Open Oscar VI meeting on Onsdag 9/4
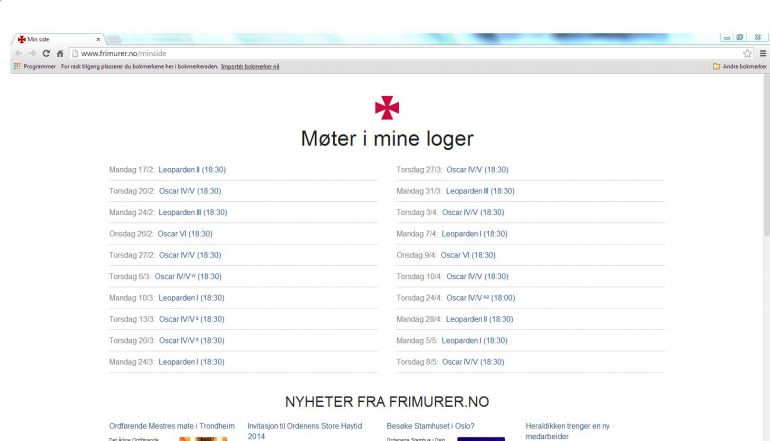This screenshot has height=441, width=770. click(x=468, y=255)
